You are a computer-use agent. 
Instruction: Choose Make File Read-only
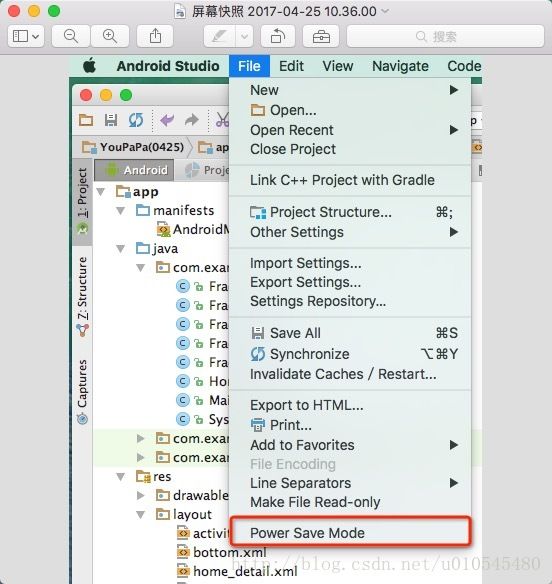pyautogui.click(x=350, y=502)
